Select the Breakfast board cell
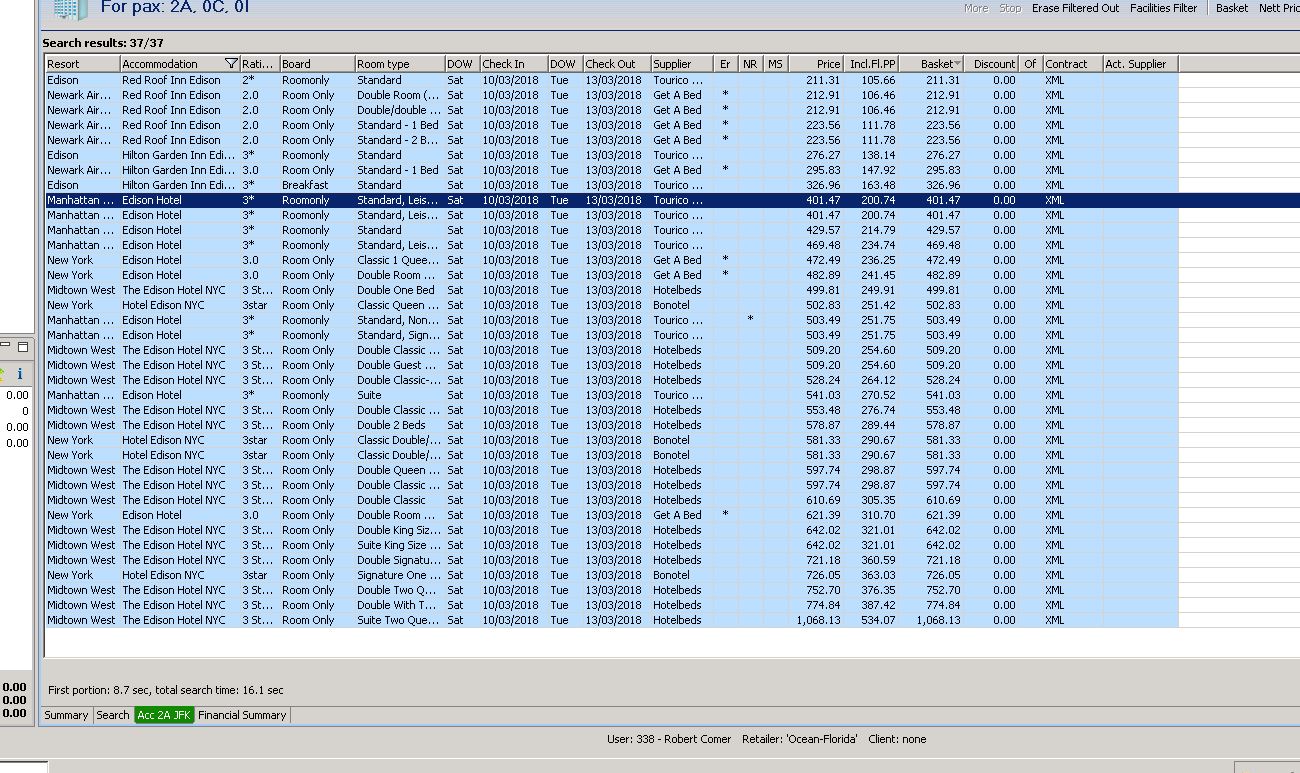The image size is (1300, 773). click(x=317, y=185)
